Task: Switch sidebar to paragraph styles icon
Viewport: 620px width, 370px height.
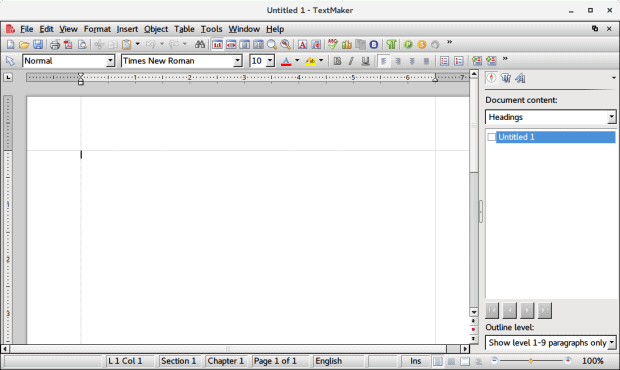Action: tap(506, 78)
